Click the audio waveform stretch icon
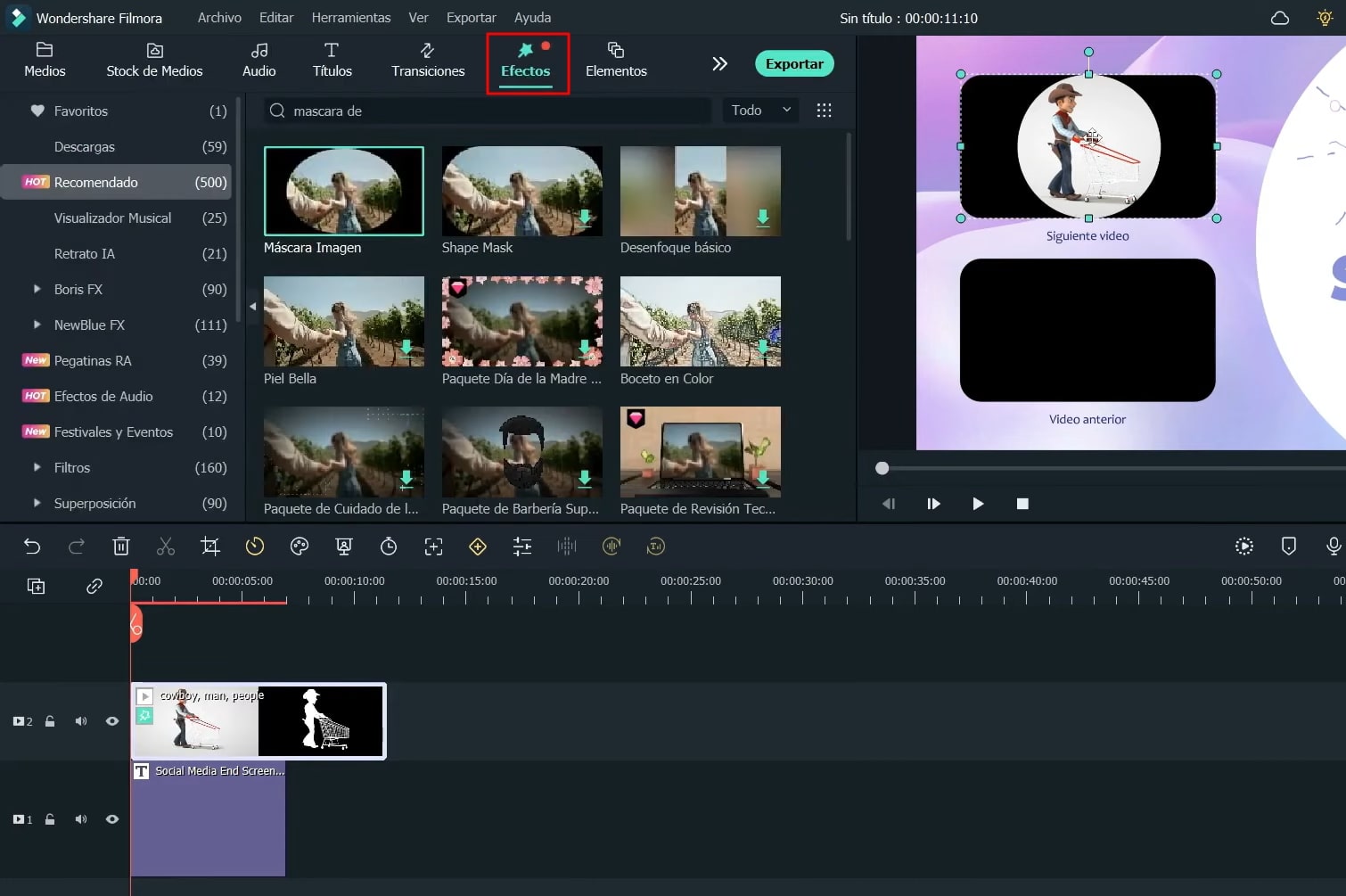 (567, 547)
